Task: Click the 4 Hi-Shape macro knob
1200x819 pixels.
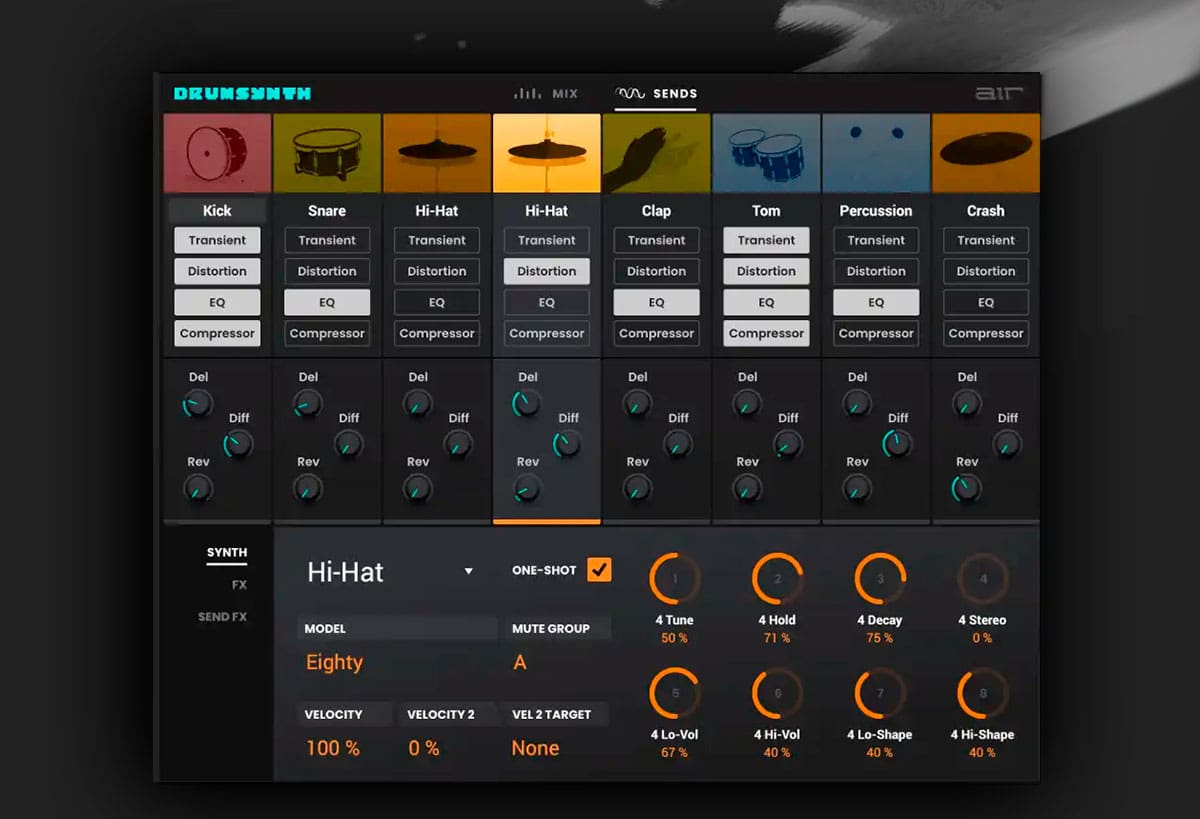Action: click(x=983, y=693)
